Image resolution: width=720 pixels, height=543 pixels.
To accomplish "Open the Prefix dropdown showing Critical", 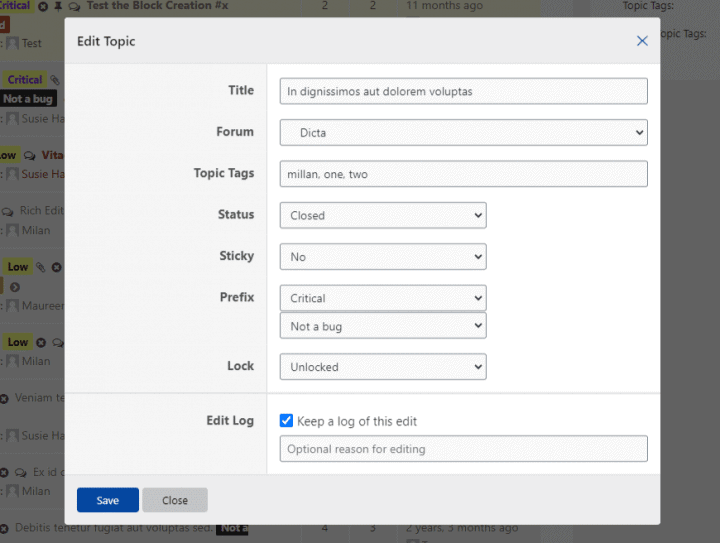I will (383, 298).
